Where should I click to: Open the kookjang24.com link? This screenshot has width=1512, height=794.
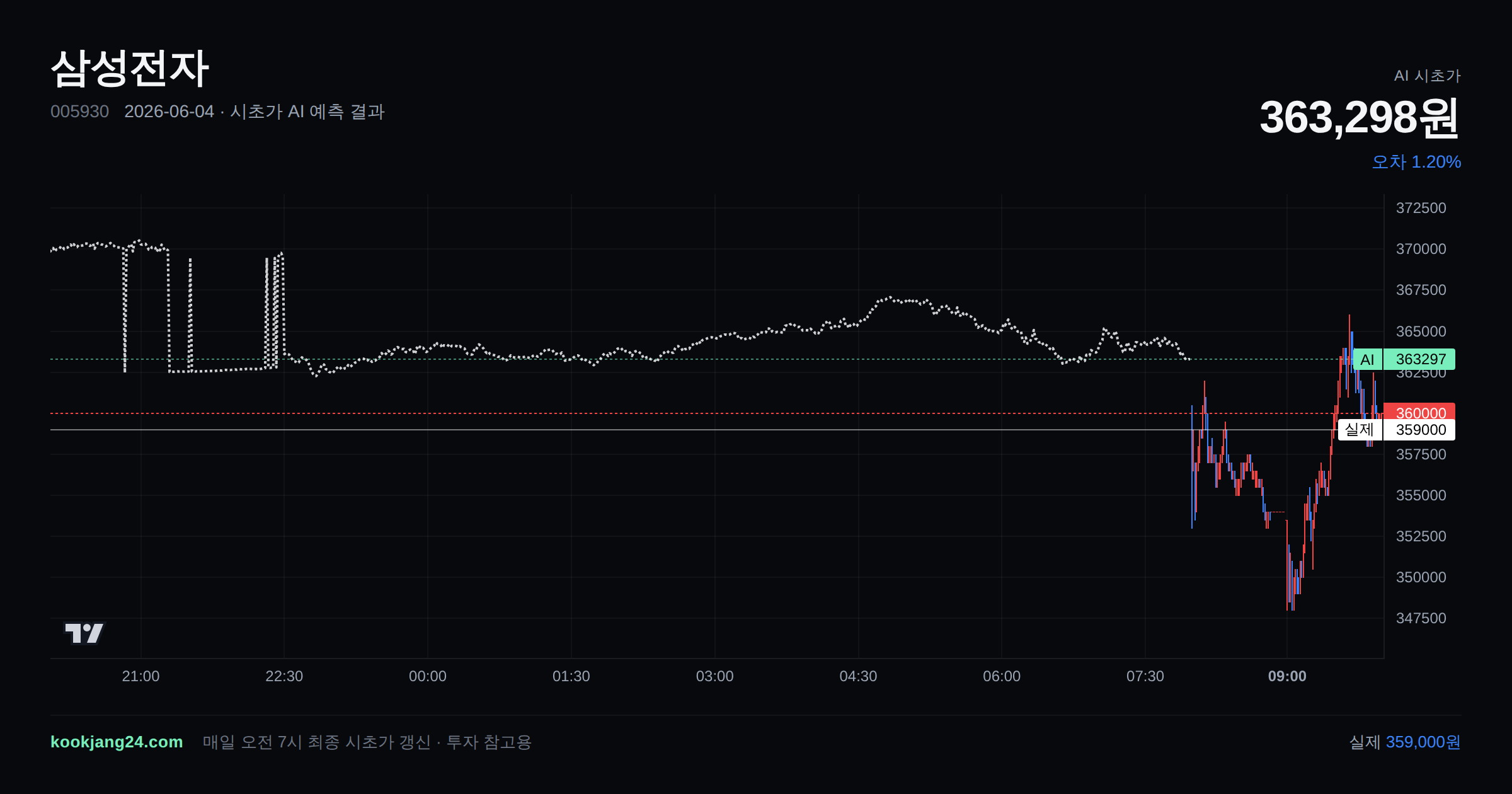click(x=117, y=742)
